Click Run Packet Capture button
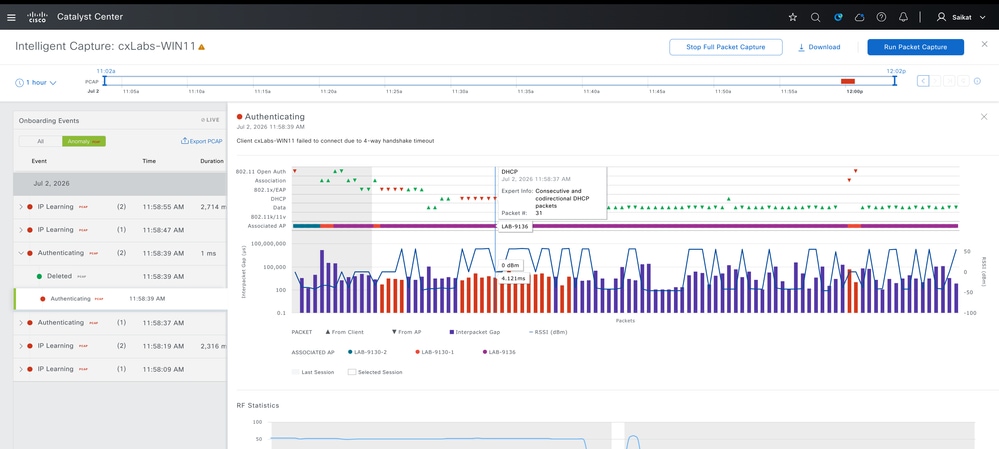Image resolution: width=999 pixels, height=449 pixels. pos(915,47)
